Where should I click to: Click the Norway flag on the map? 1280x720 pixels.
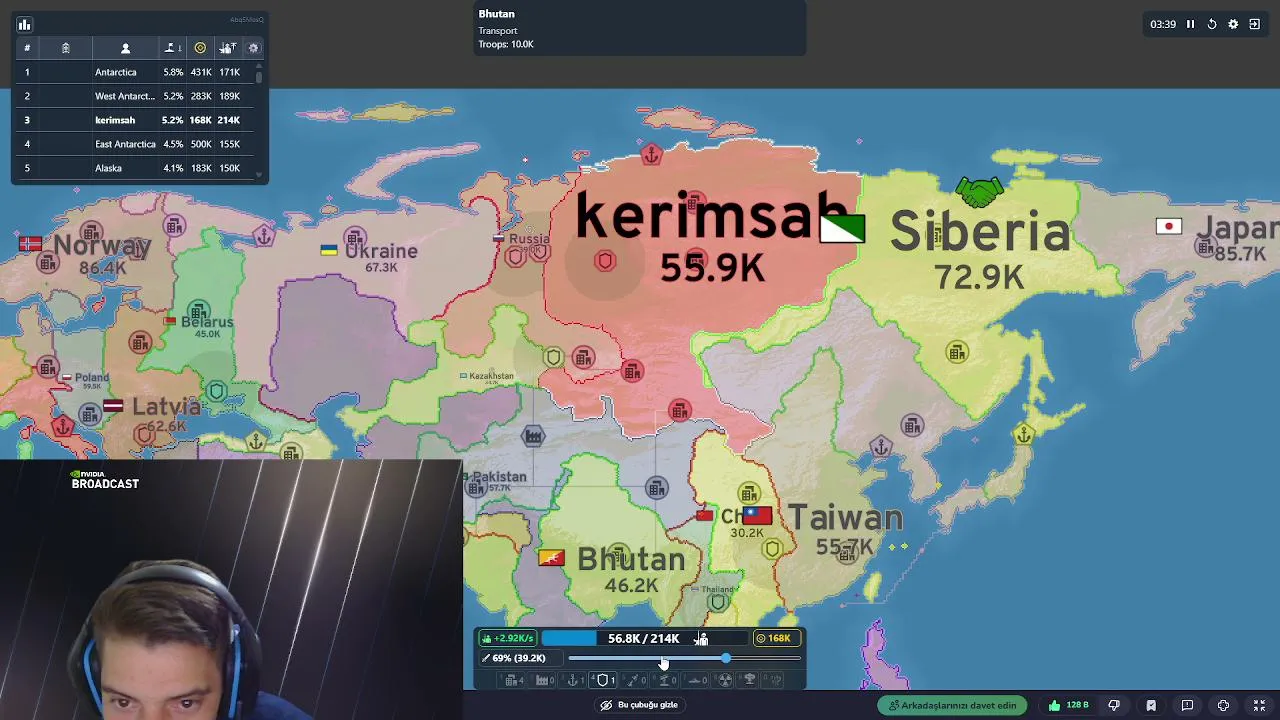[30, 243]
